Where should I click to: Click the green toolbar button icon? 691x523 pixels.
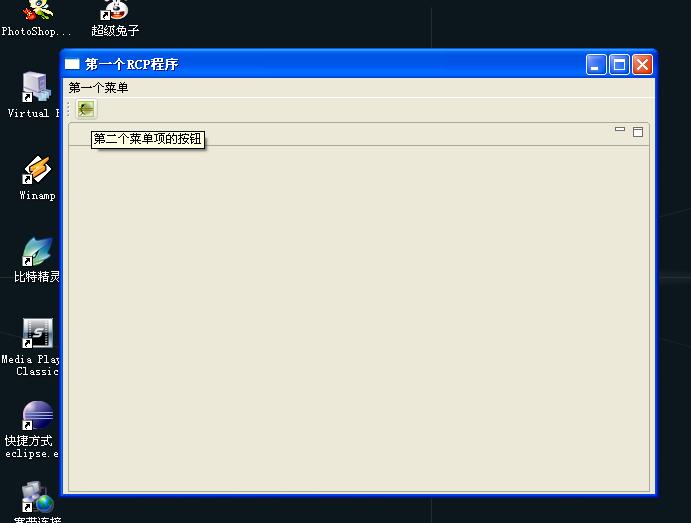point(86,109)
